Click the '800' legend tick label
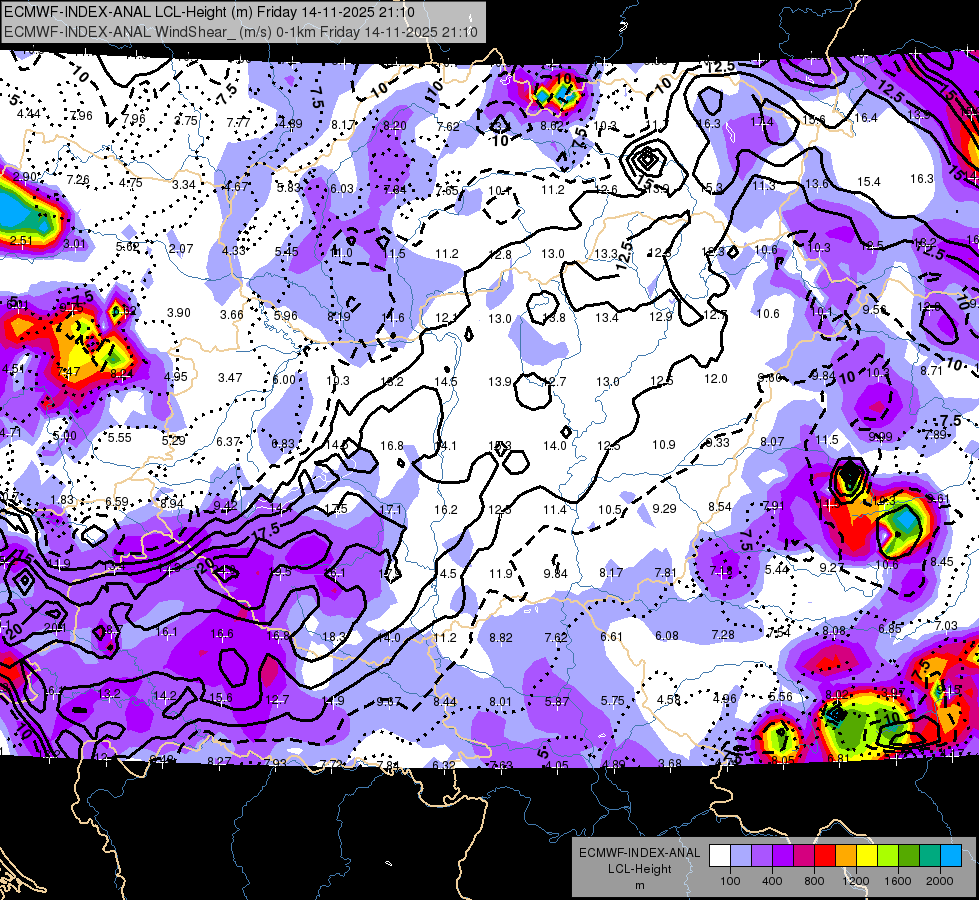This screenshot has width=979, height=900. 814,881
